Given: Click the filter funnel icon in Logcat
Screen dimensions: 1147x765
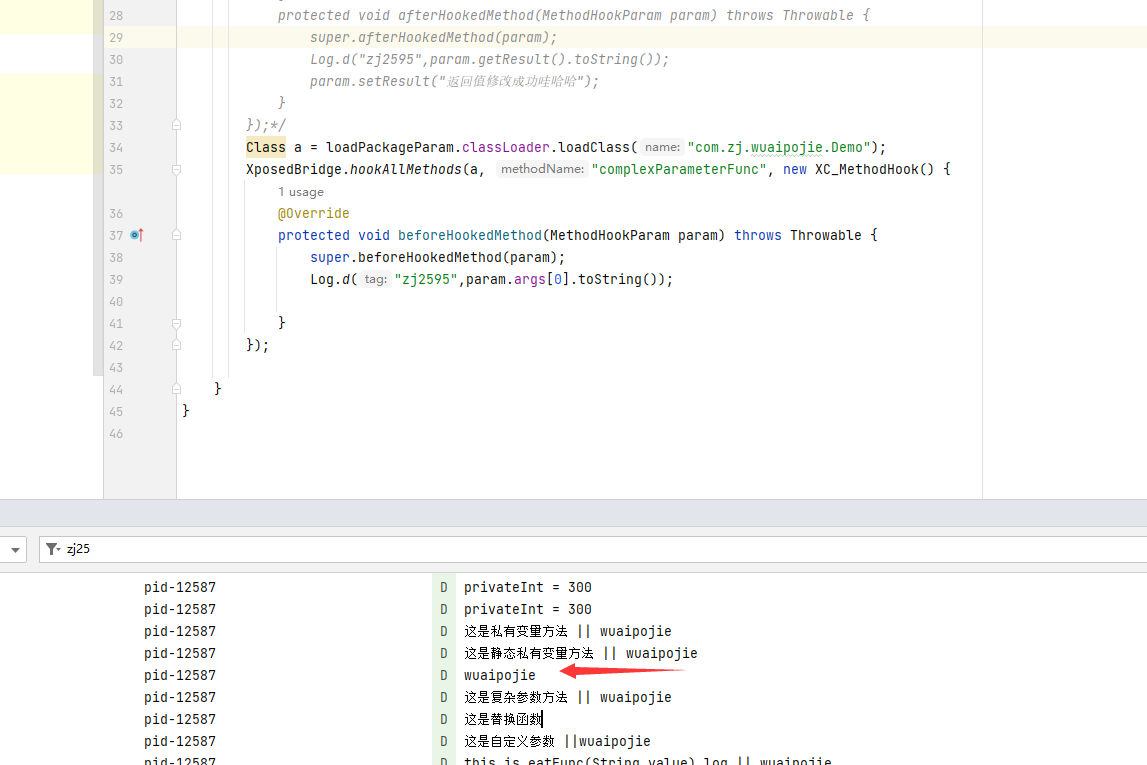Looking at the screenshot, I should [x=53, y=549].
